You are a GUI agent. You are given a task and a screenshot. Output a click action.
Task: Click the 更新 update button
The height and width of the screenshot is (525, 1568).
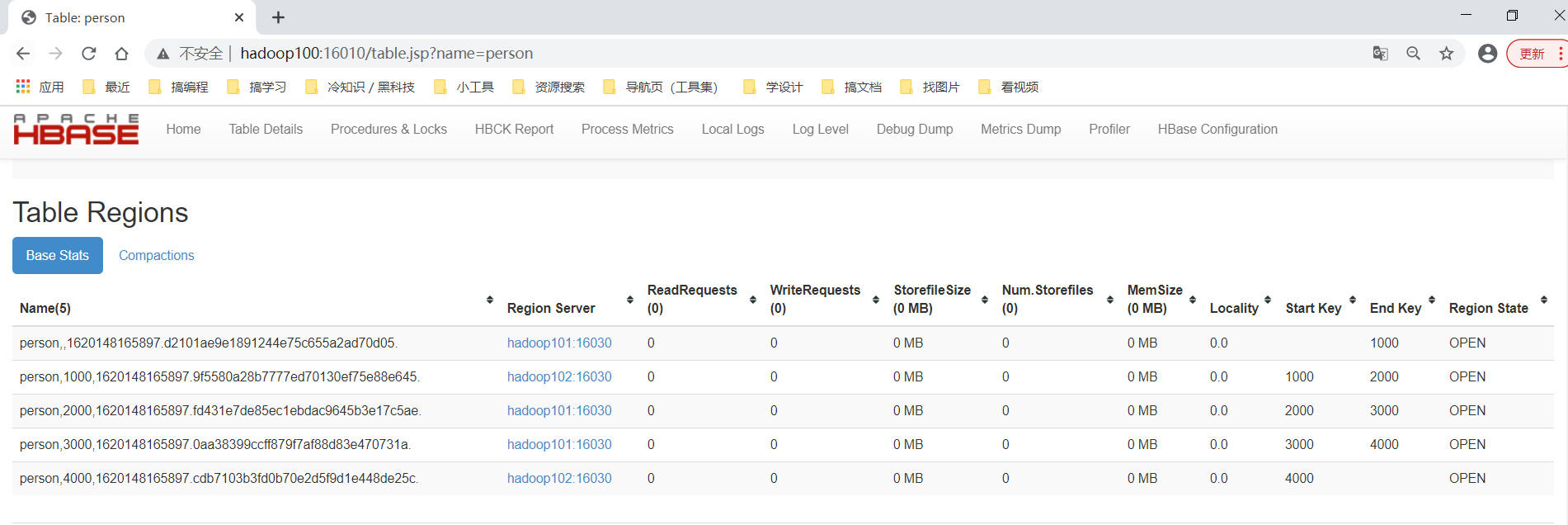pyautogui.click(x=1532, y=54)
